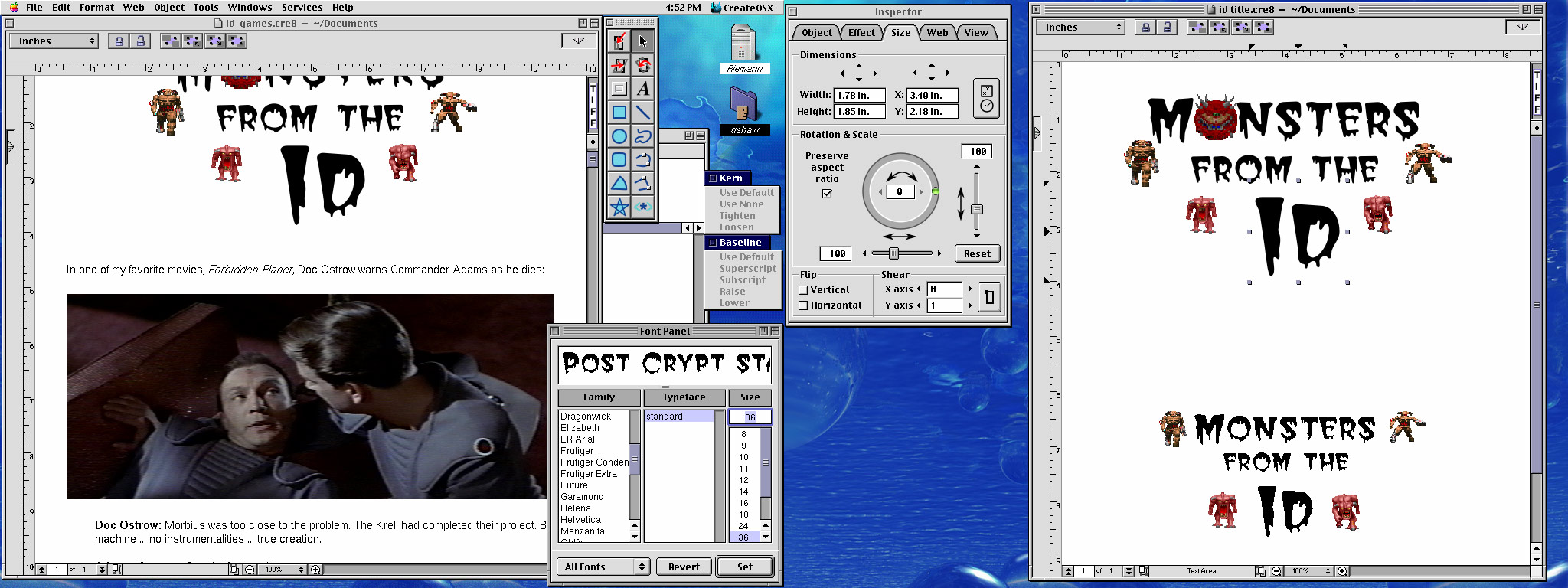Expand toolbar disclosure triangle in id_games window
Viewport: 1568px width, 588px height.
coord(578,41)
